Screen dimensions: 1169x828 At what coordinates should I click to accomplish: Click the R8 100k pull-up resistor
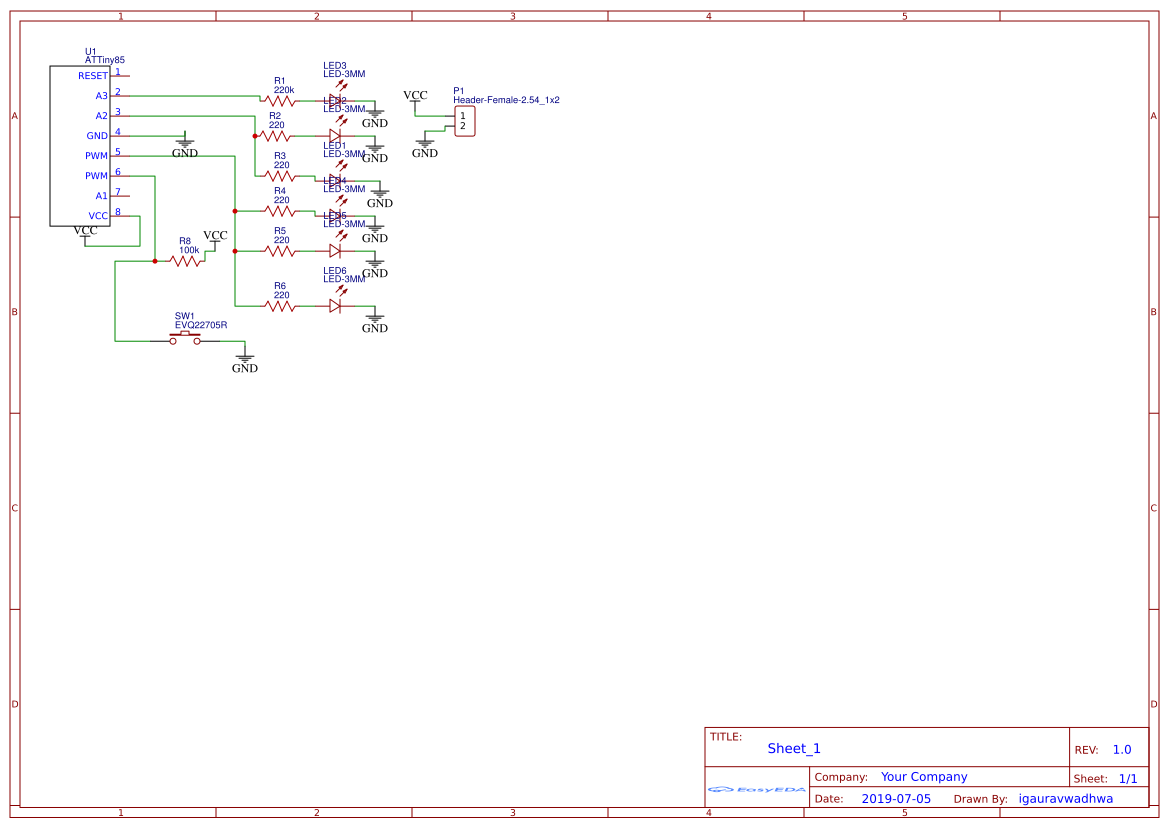click(x=185, y=261)
